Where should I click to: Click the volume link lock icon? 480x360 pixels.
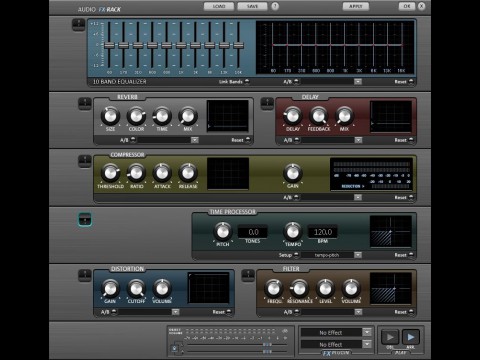pos(174,349)
